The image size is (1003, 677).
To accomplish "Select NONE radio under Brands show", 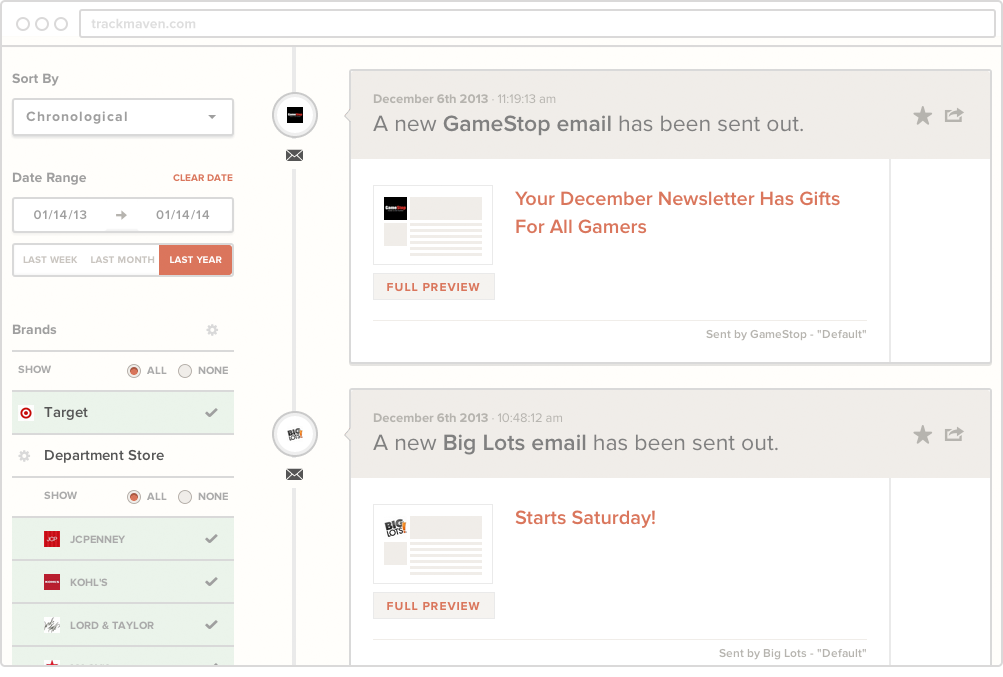I will coord(185,371).
